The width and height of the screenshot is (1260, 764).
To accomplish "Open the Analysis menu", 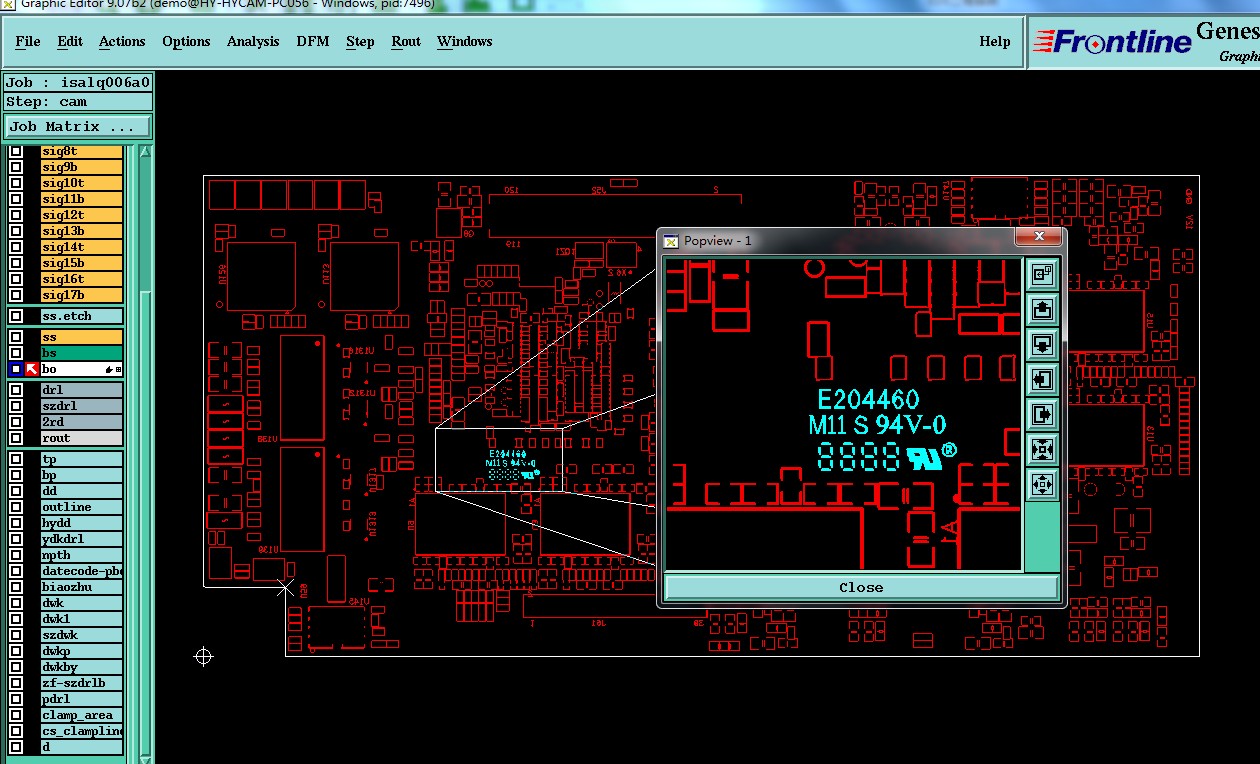I will click(253, 41).
